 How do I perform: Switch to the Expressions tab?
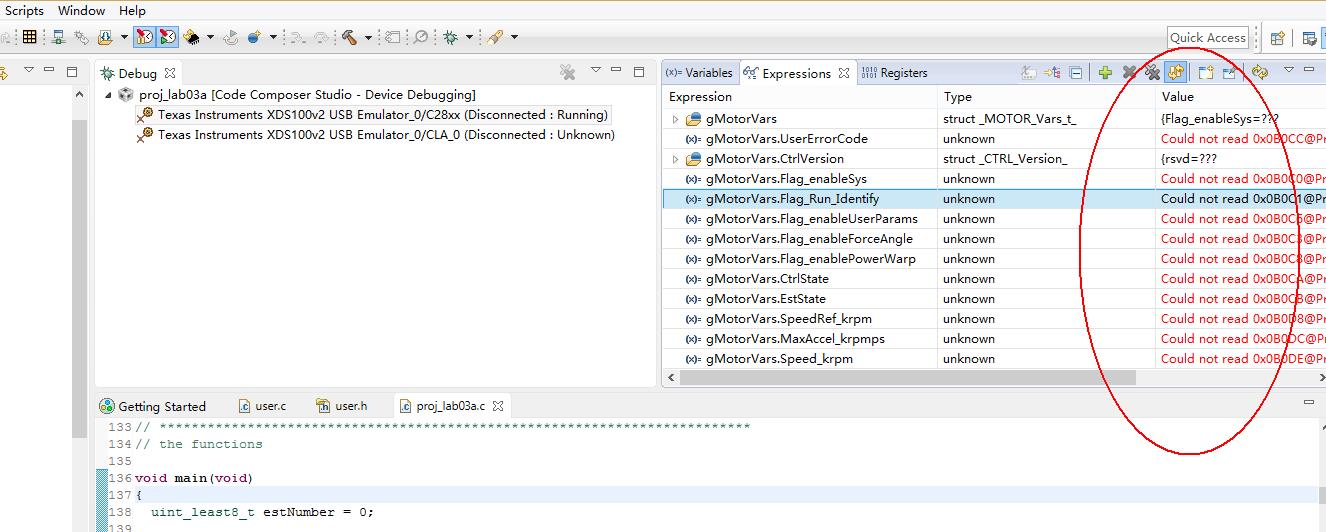tap(797, 73)
